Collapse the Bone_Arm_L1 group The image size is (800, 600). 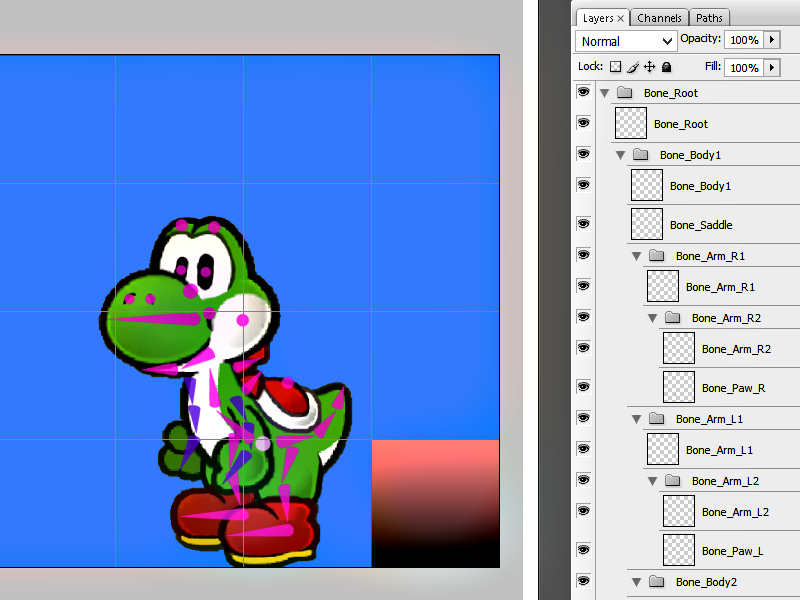pos(636,419)
